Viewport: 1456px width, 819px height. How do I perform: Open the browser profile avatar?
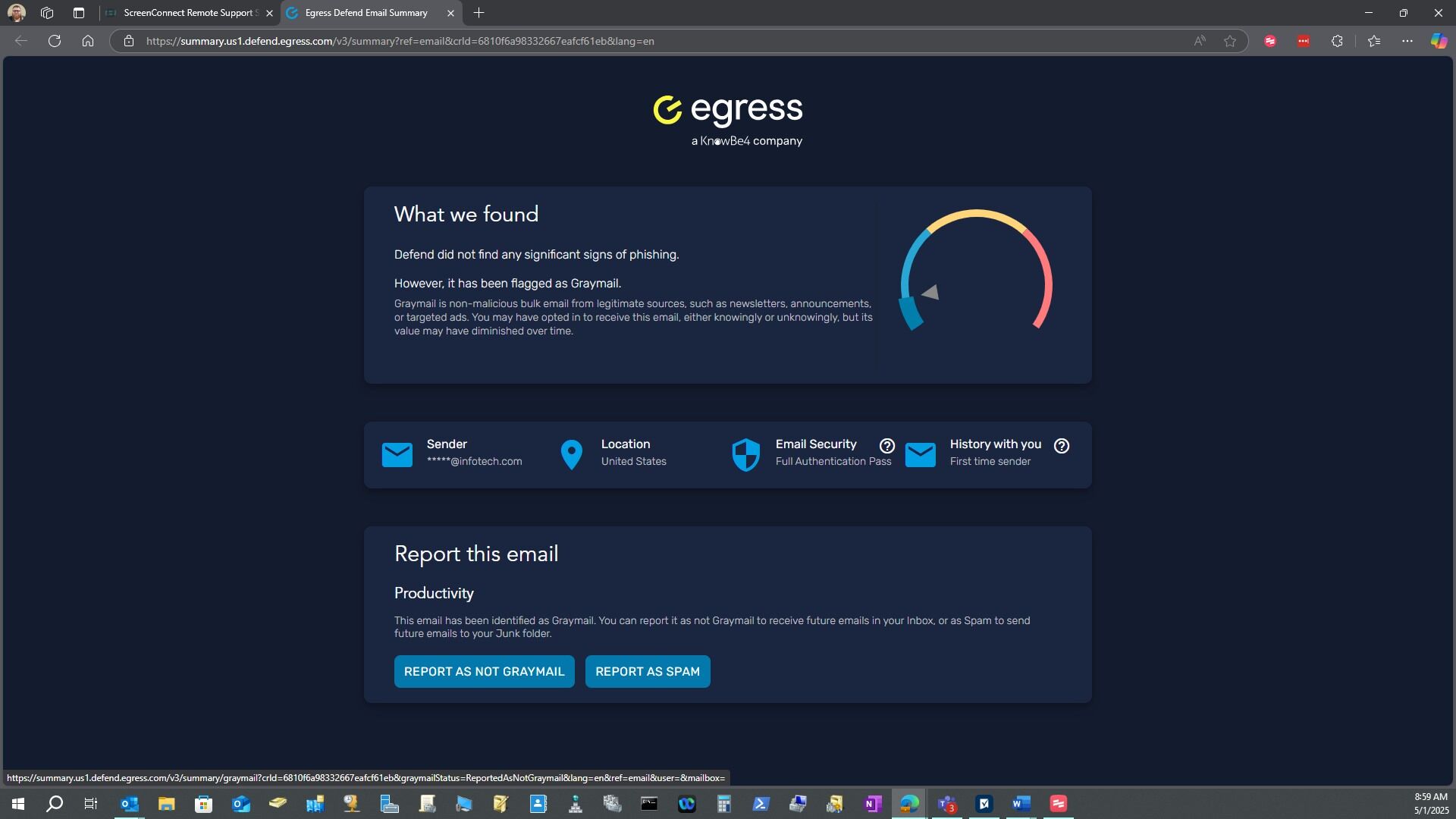pyautogui.click(x=17, y=13)
